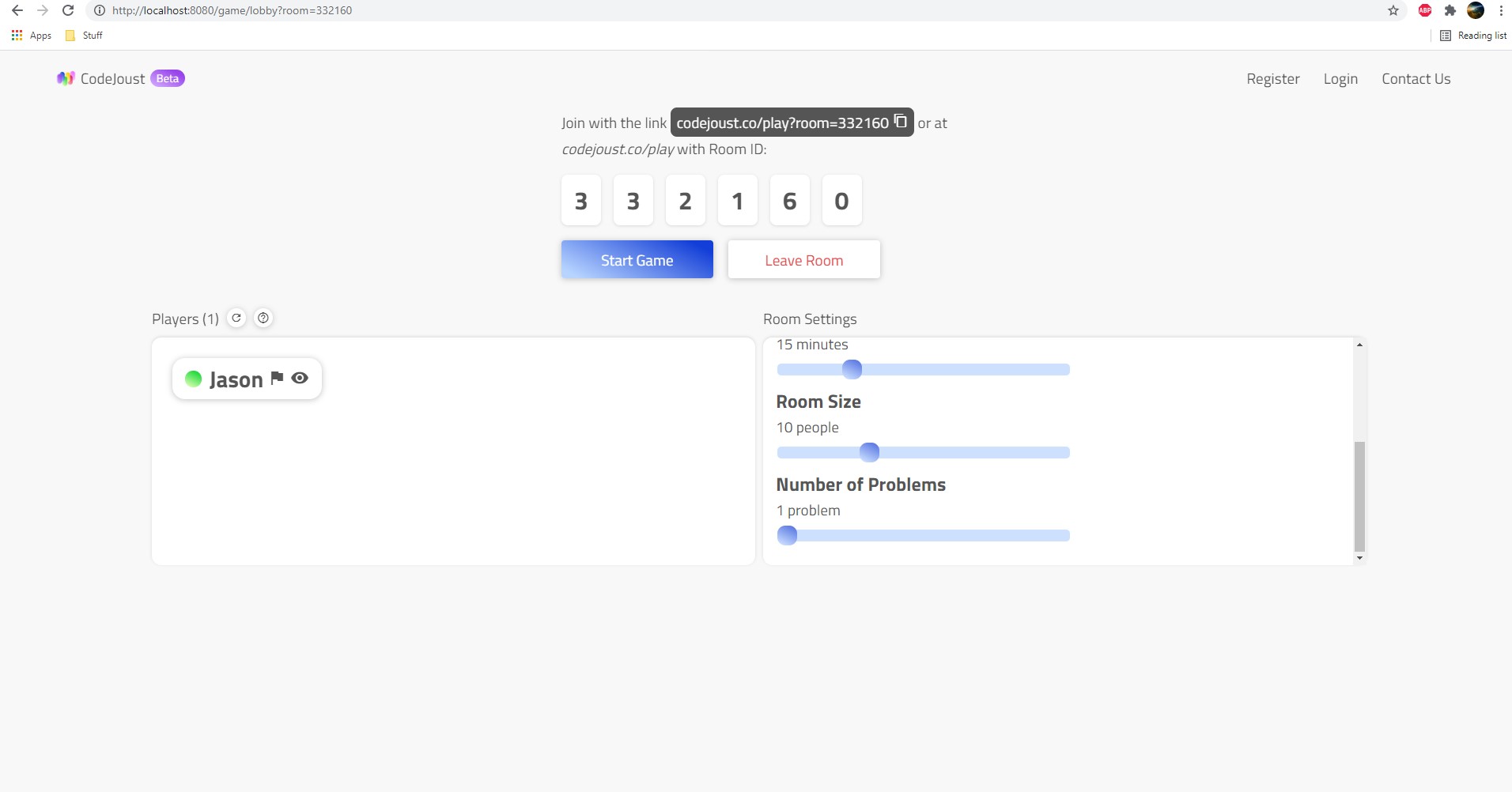Copy the room join link icon

pyautogui.click(x=901, y=122)
